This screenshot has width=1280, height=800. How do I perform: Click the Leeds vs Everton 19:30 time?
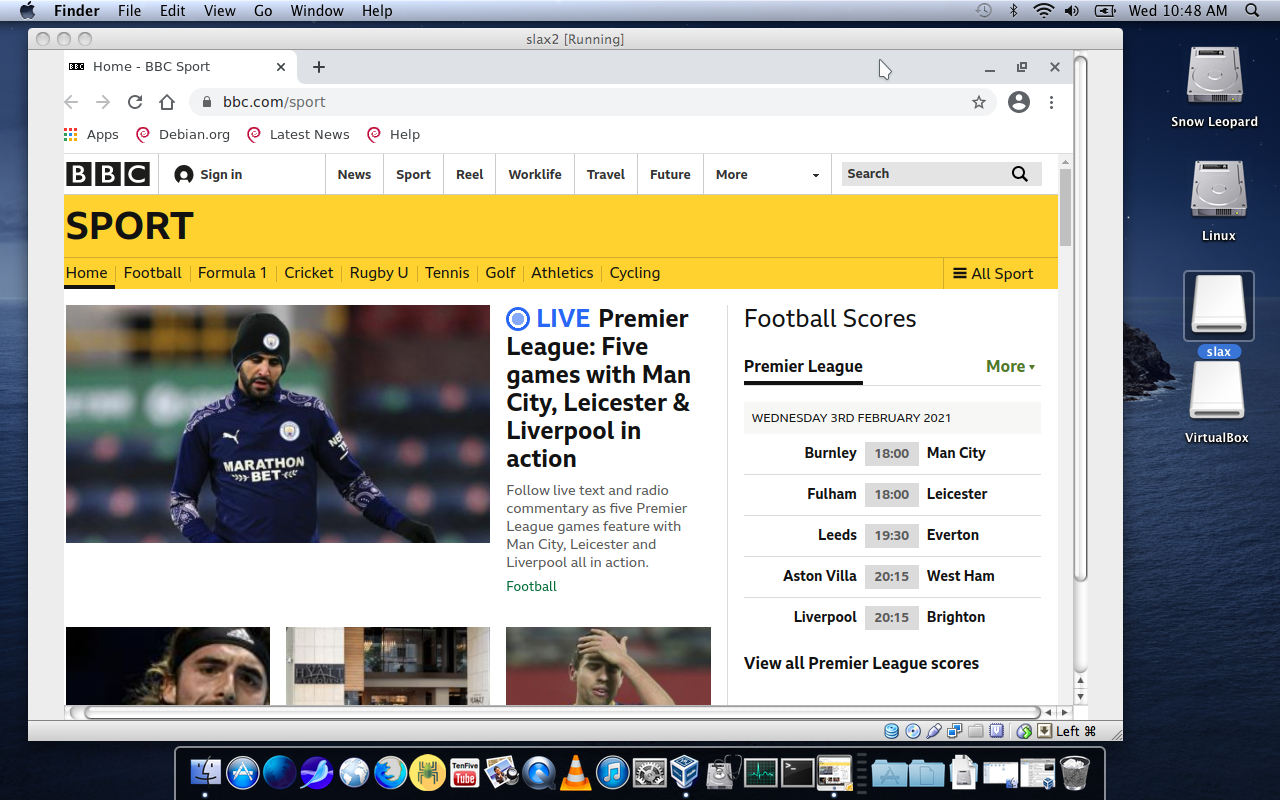pyautogui.click(x=891, y=535)
